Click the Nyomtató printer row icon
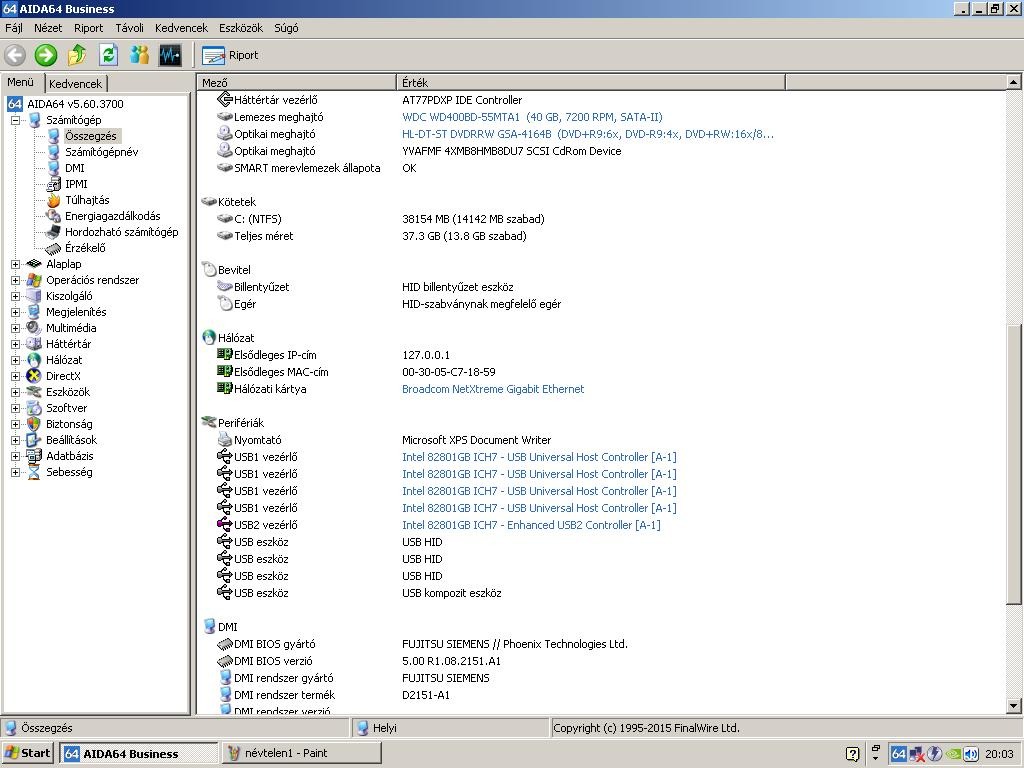The height and width of the screenshot is (768, 1024). coord(224,440)
